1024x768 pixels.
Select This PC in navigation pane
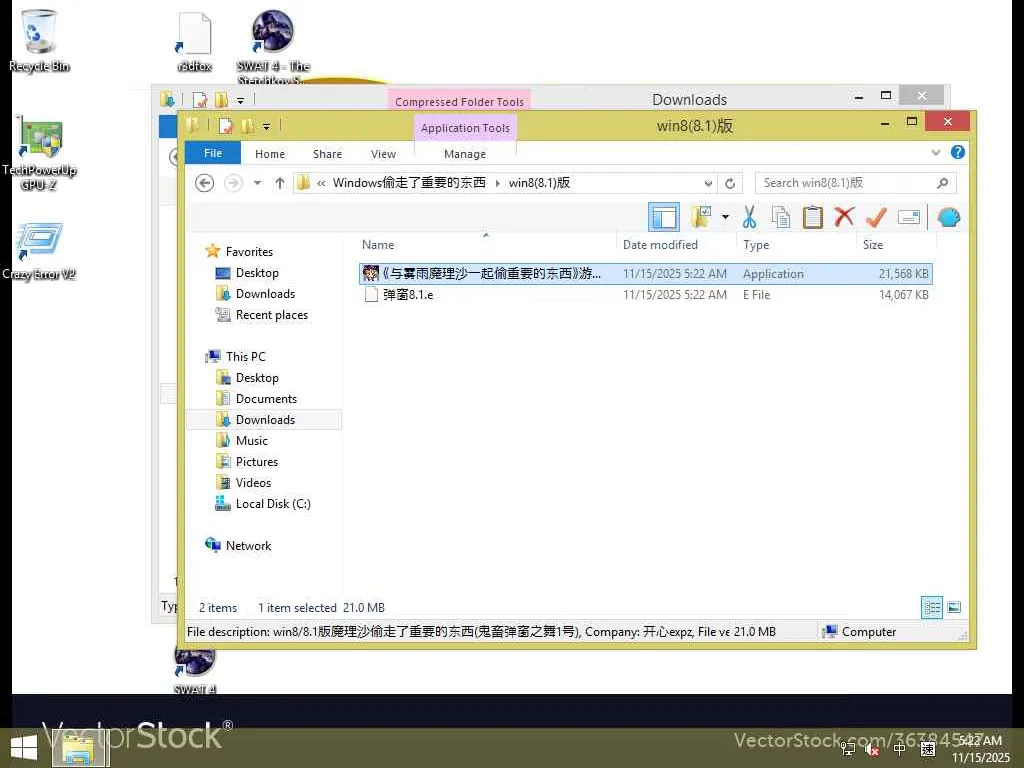coord(246,357)
